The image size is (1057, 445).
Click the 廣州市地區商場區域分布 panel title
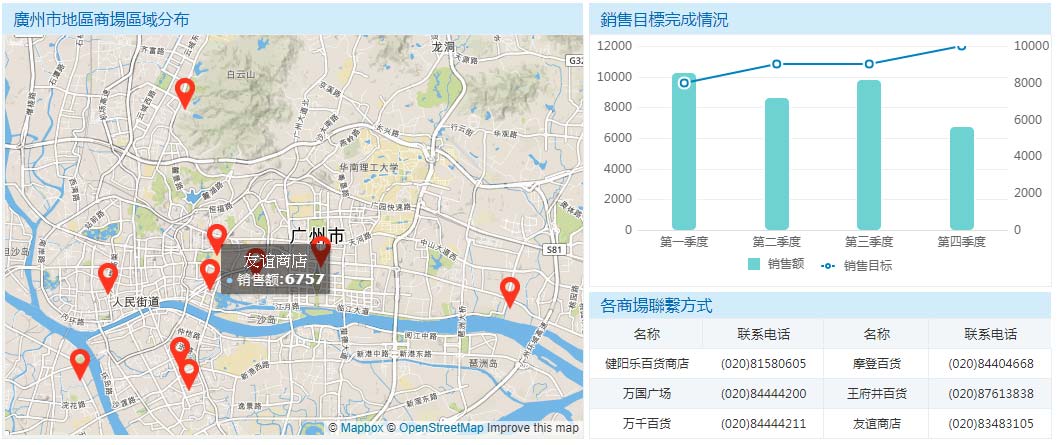pos(101,20)
